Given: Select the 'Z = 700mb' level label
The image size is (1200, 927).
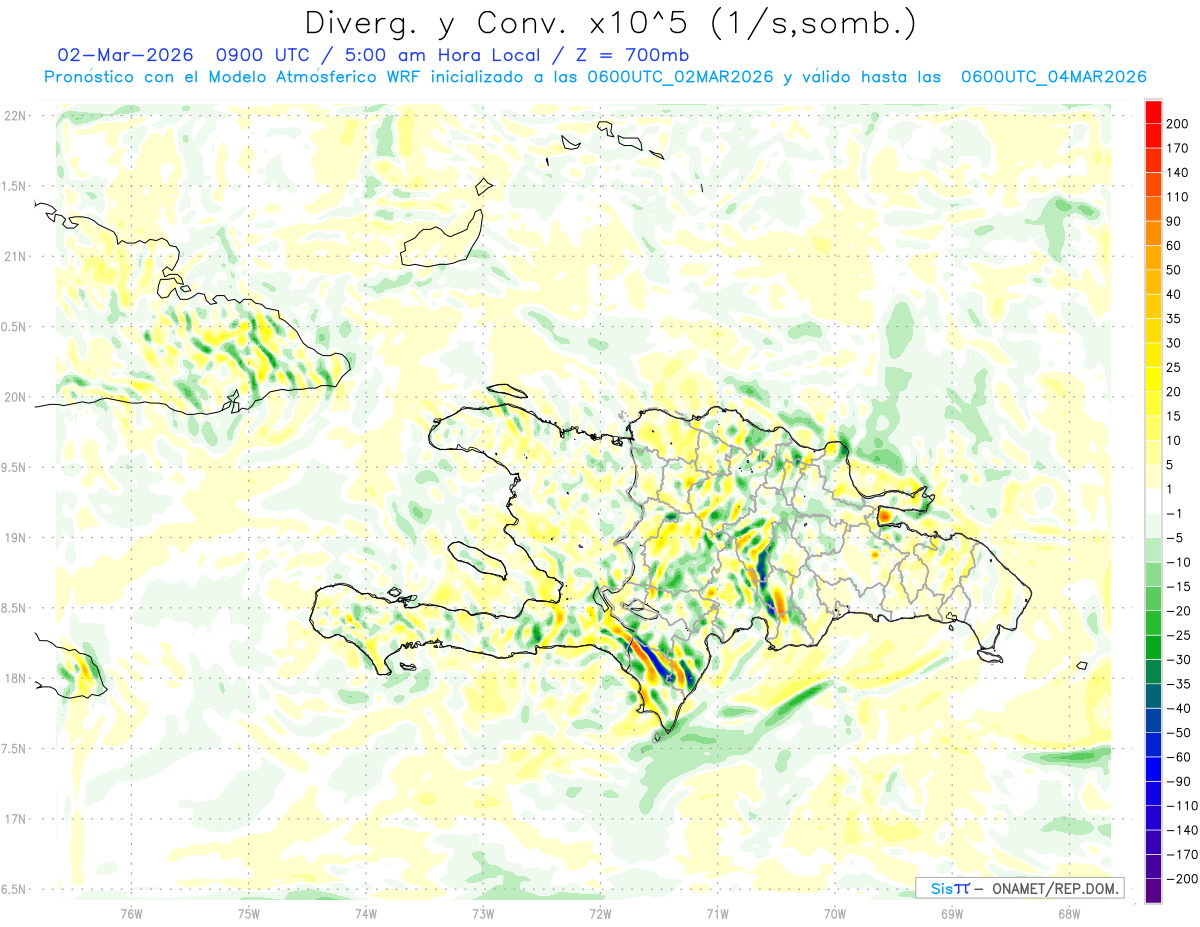Looking at the screenshot, I should [633, 54].
